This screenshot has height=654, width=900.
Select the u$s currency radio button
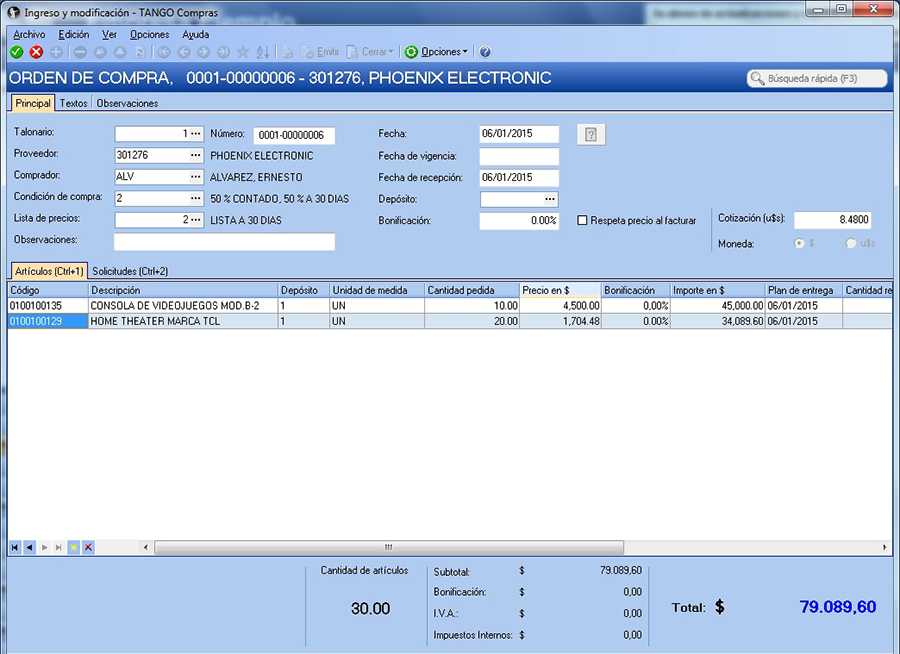[x=851, y=243]
